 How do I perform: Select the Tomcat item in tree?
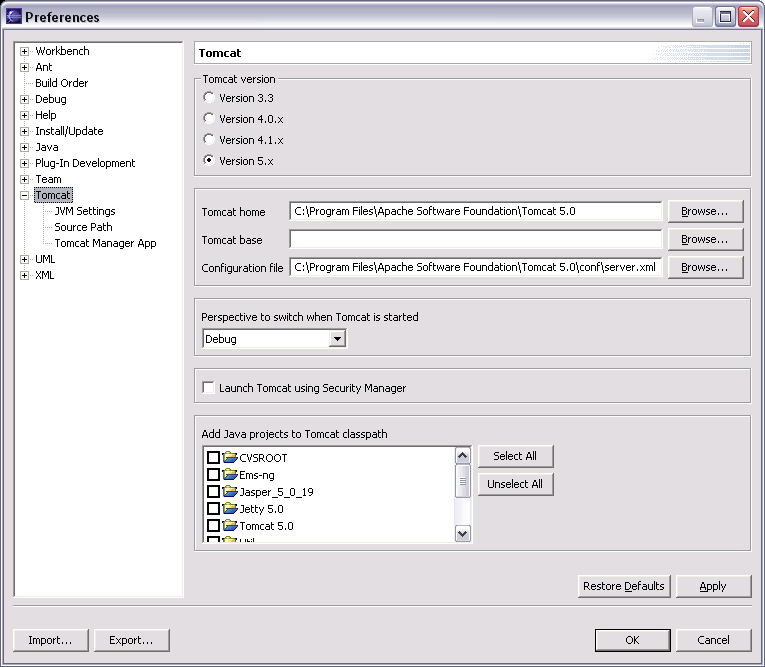click(53, 195)
